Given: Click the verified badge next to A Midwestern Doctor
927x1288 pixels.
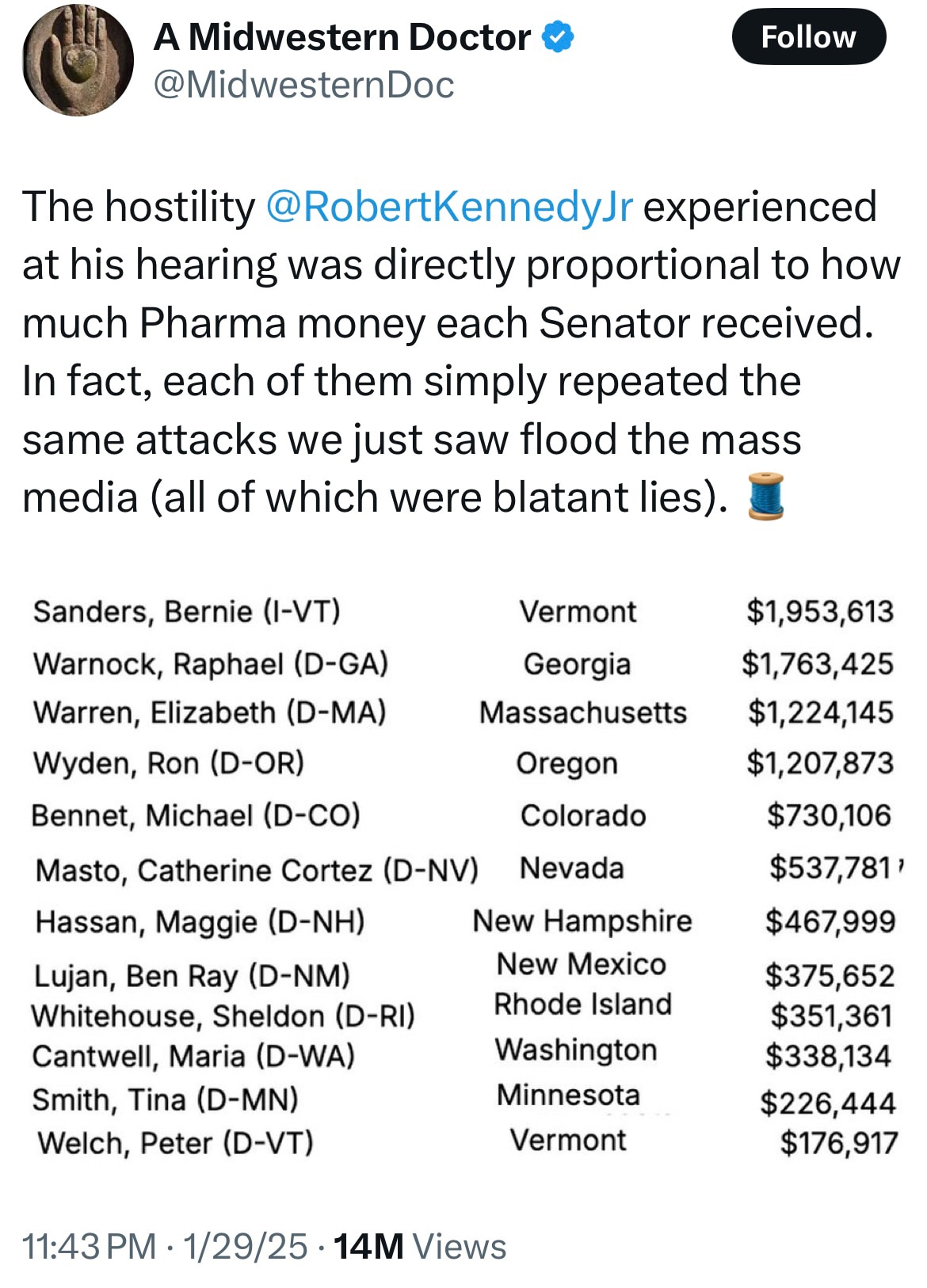Looking at the screenshot, I should coord(558,35).
